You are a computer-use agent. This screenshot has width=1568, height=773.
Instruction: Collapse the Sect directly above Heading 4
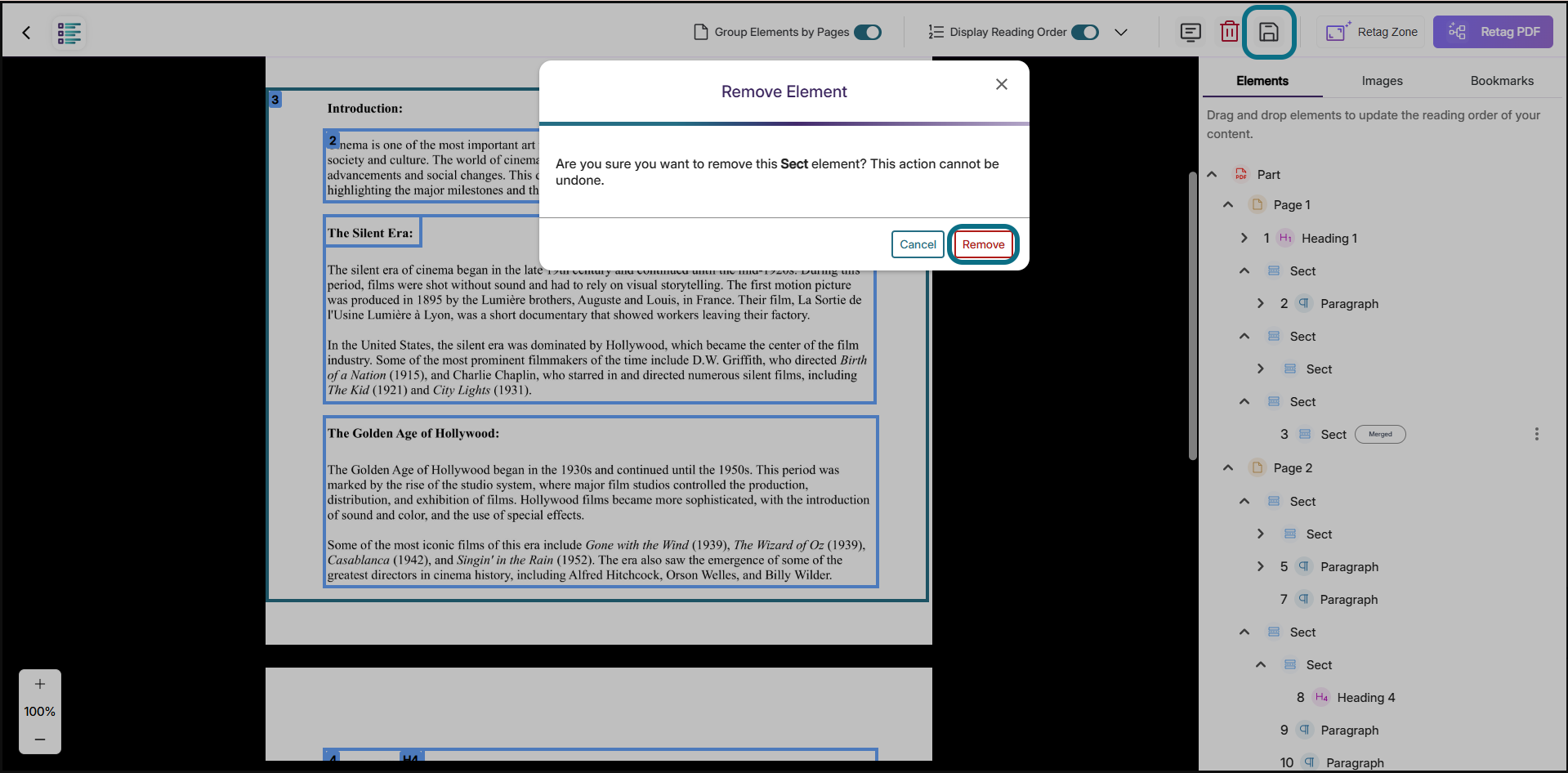1261,664
